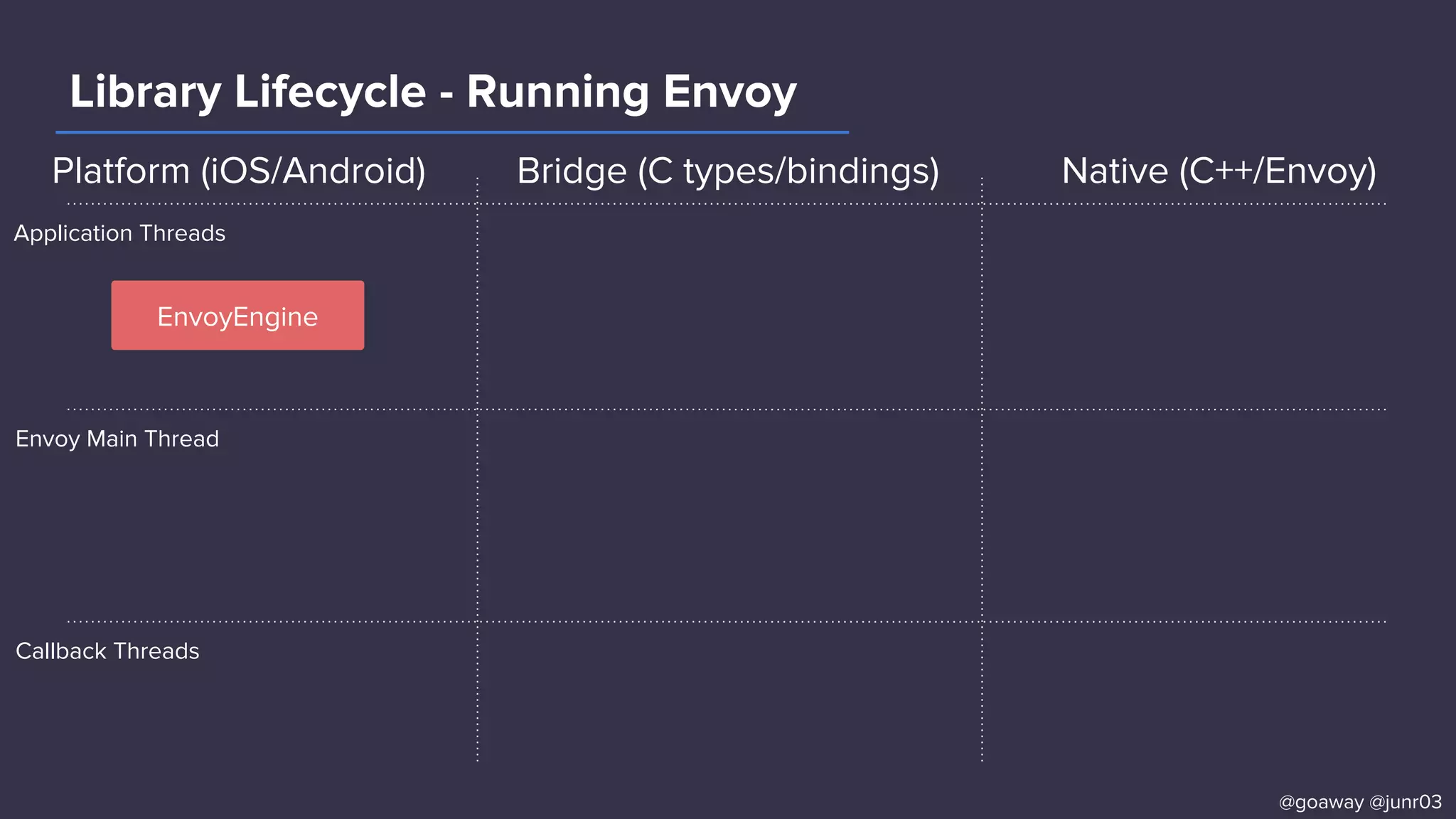Screen dimensions: 1456x819
Task: Select the "Platform (iOS/Android)" column header
Action: [239, 171]
